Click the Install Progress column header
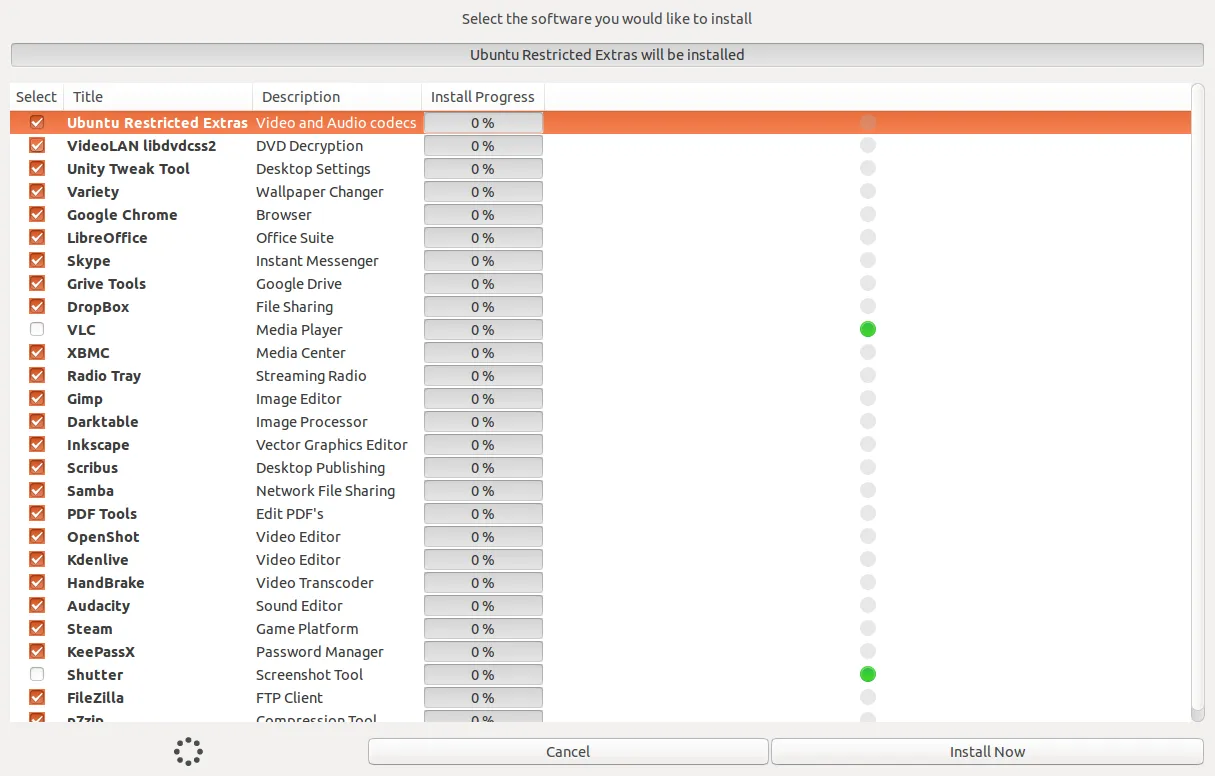This screenshot has height=776, width=1215. point(482,97)
